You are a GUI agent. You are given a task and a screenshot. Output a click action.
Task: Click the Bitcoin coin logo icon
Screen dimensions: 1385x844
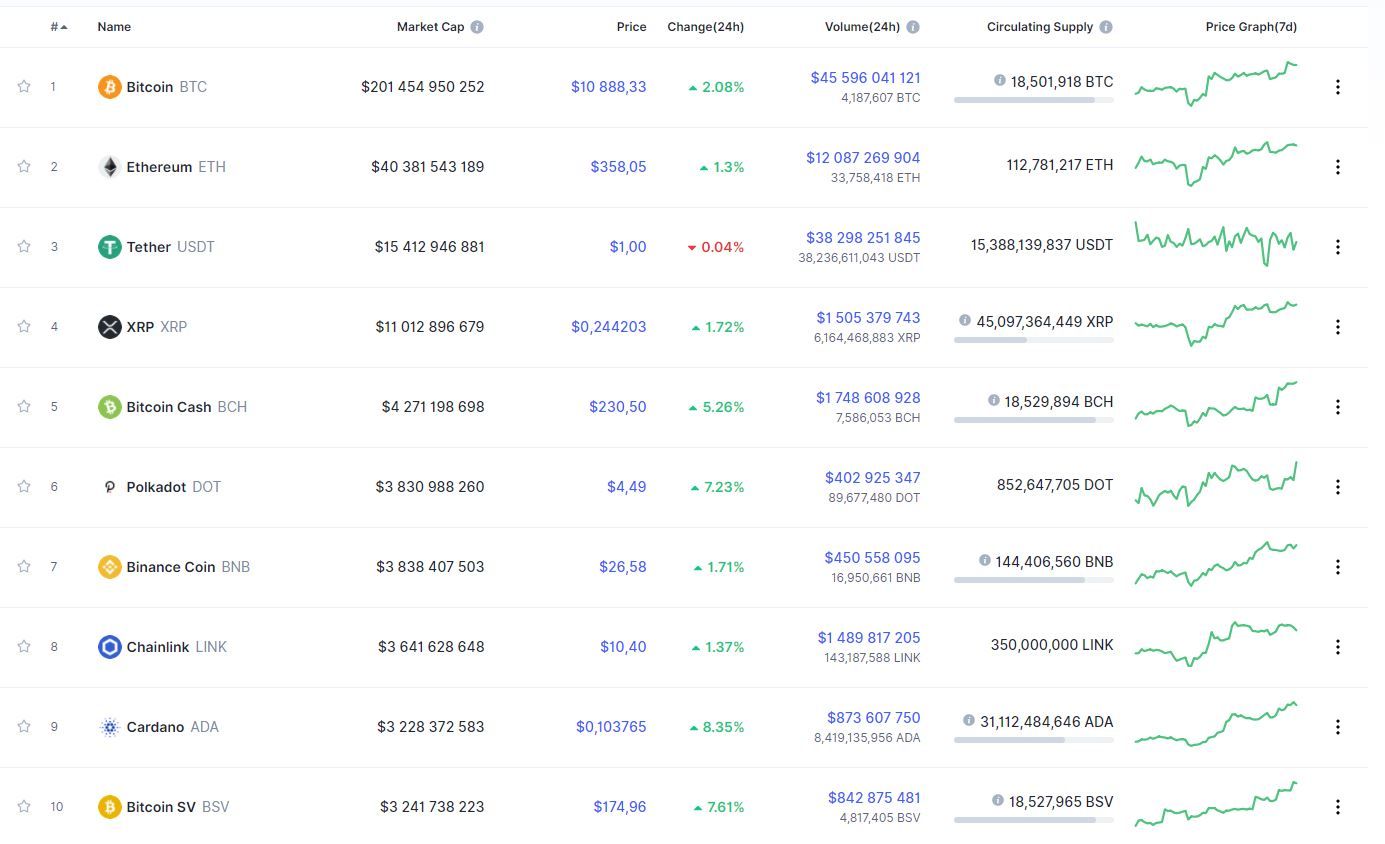pyautogui.click(x=109, y=87)
